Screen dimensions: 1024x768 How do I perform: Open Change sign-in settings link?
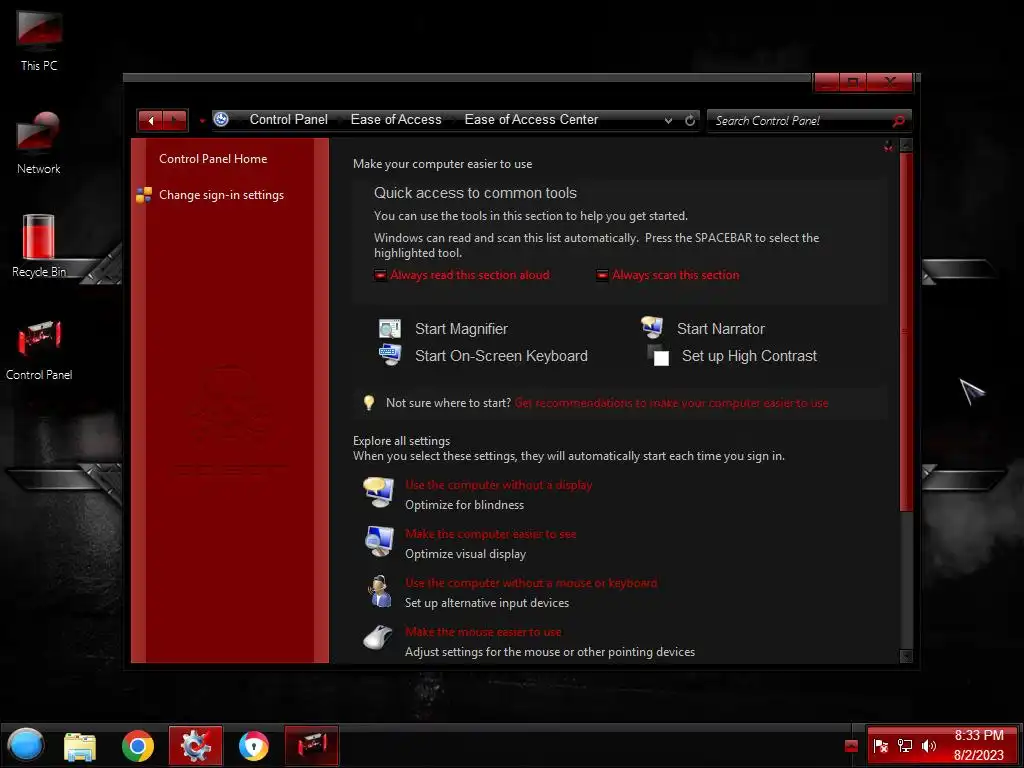tap(221, 195)
